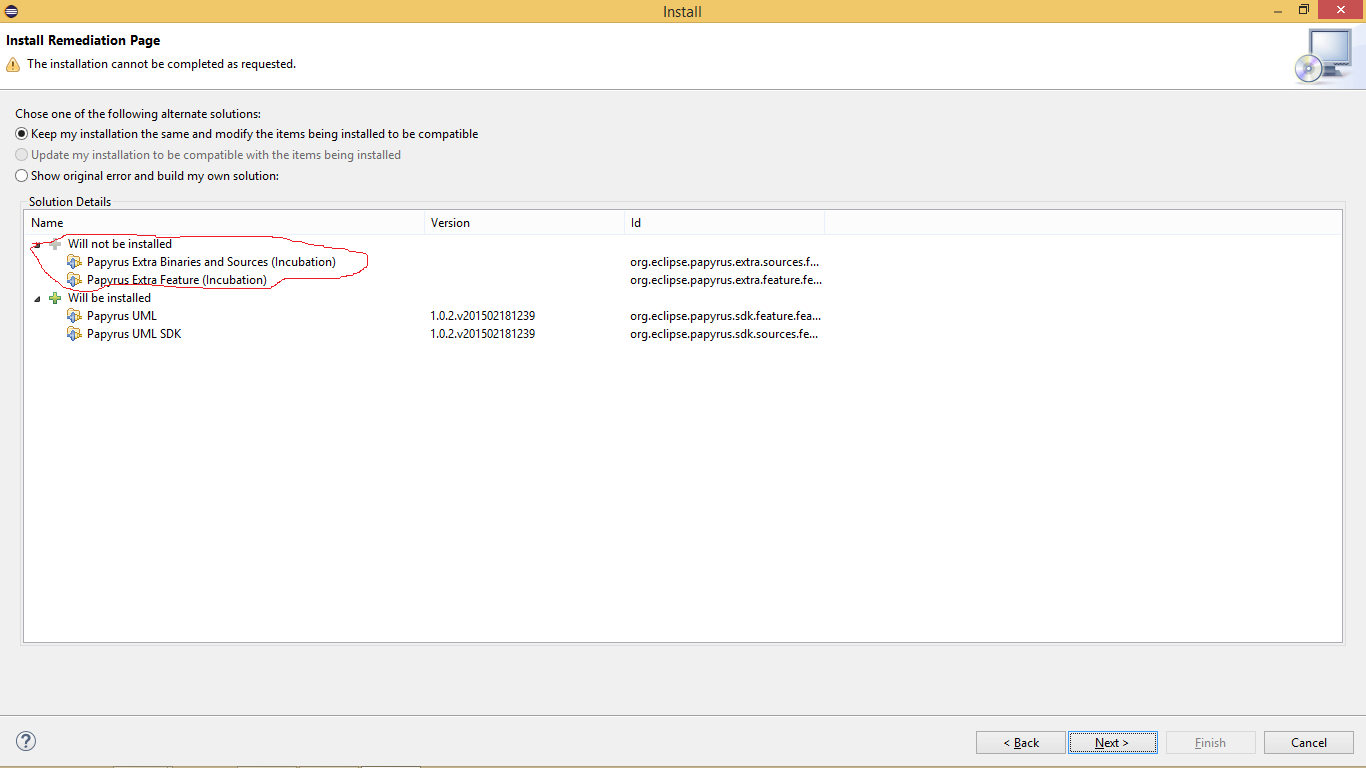Click the feature icon next to Papyrus UML SDK
Image resolution: width=1366 pixels, height=768 pixels.
[x=74, y=334]
